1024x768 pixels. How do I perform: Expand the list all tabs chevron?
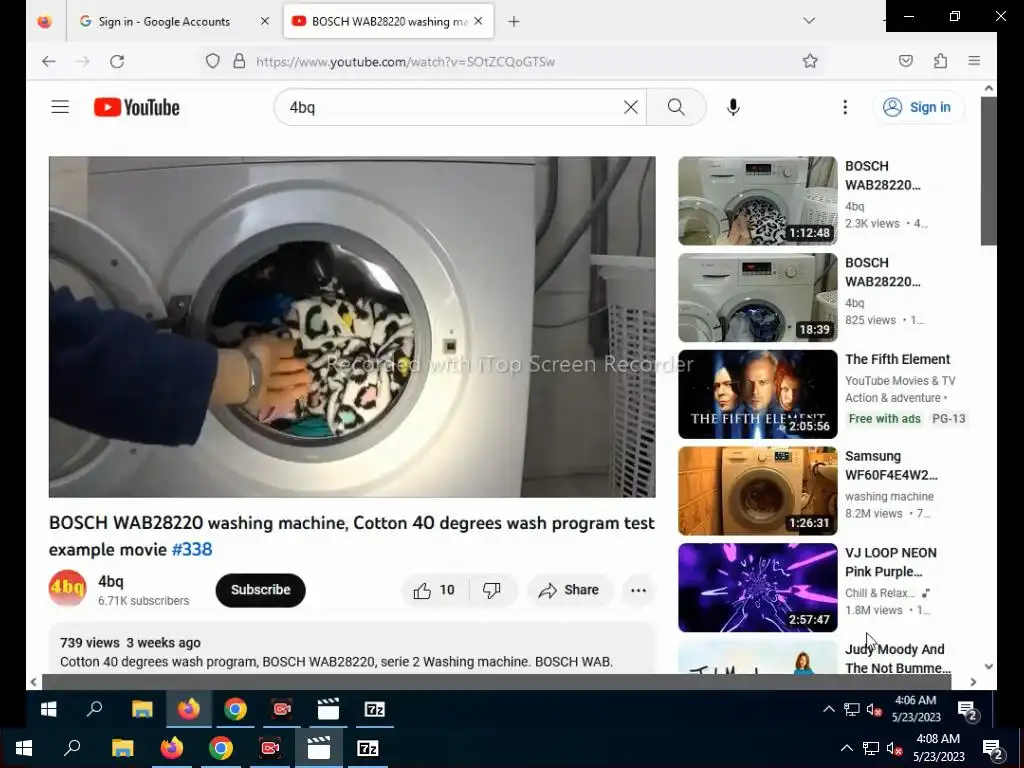click(x=809, y=21)
